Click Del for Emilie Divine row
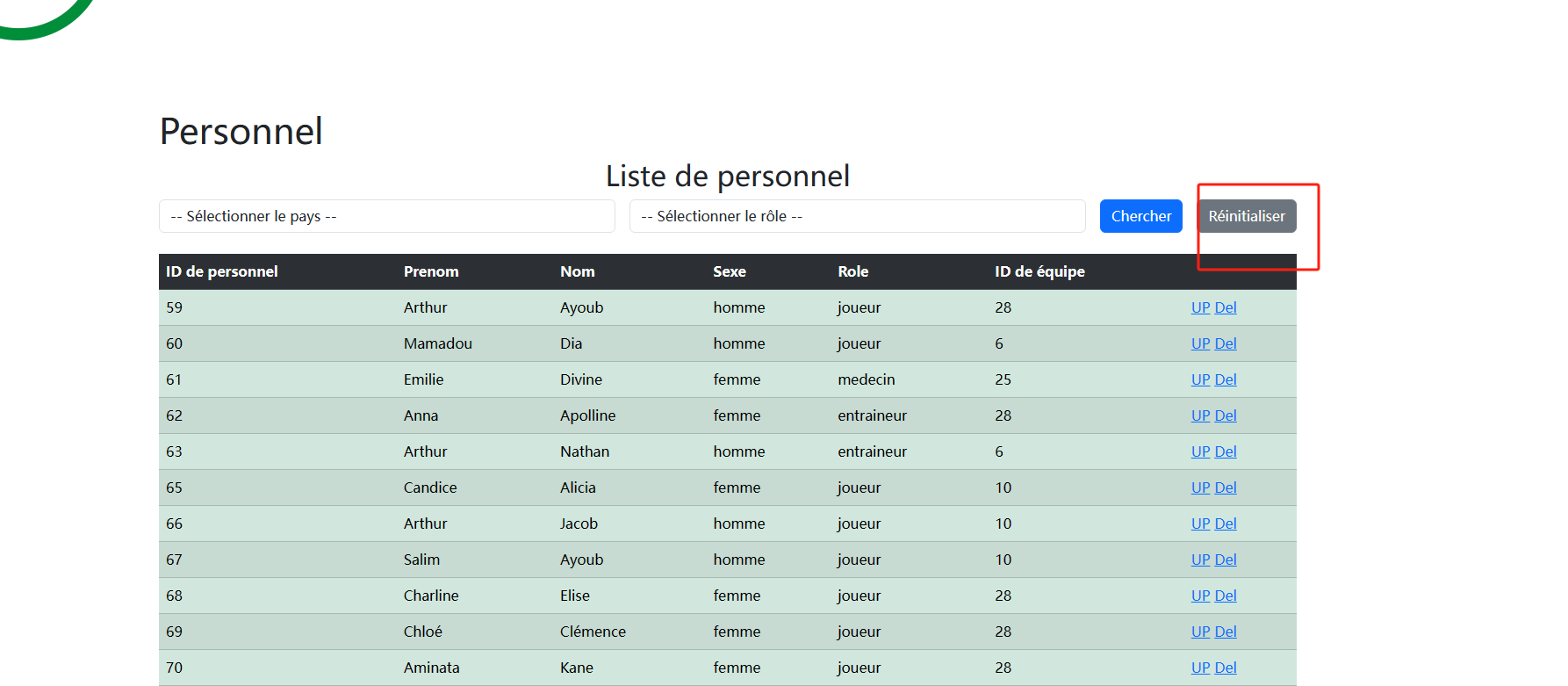Screen dimensions: 1568x686 coord(1226,379)
